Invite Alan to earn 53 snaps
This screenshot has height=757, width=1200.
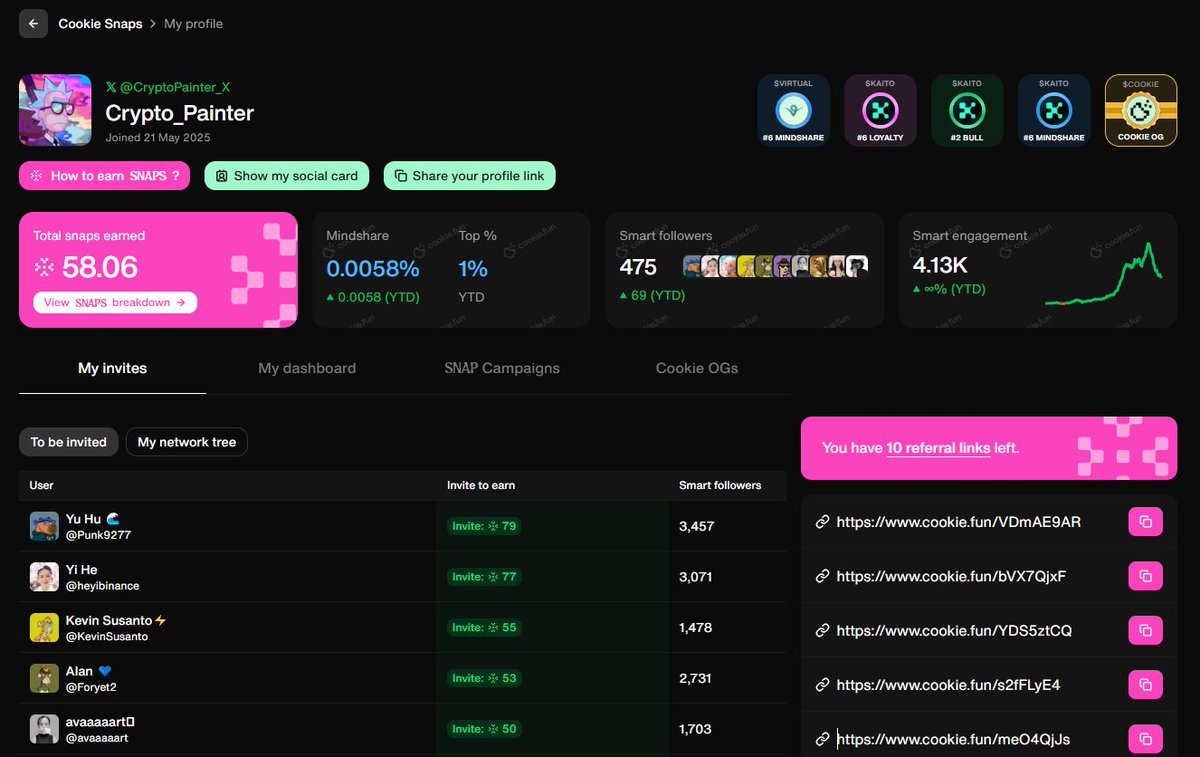point(484,678)
